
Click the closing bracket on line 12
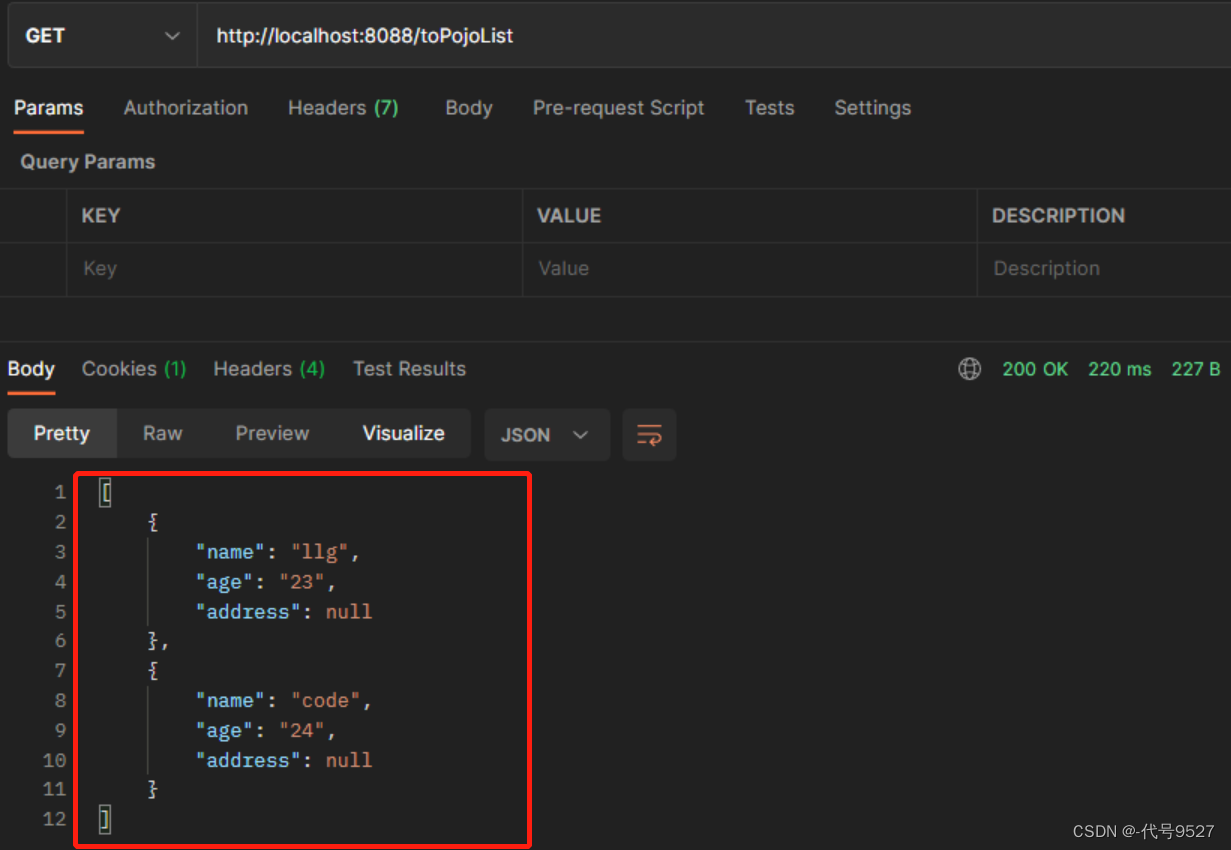pos(105,820)
